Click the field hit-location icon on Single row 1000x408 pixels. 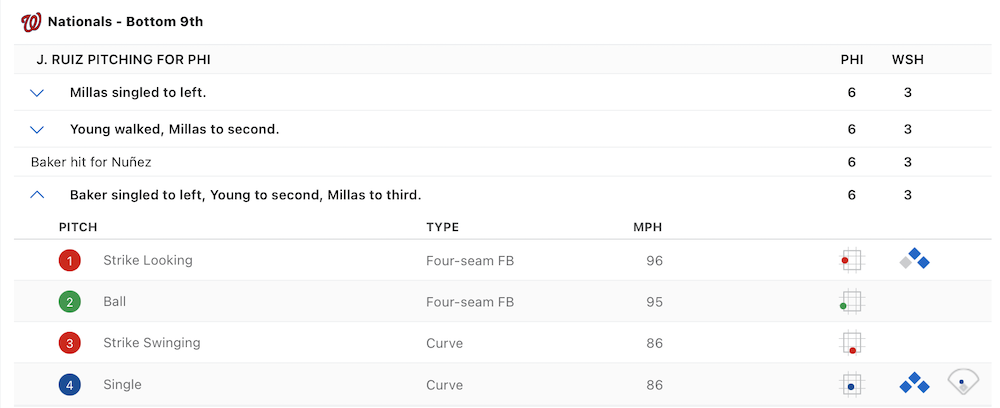pos(963,383)
